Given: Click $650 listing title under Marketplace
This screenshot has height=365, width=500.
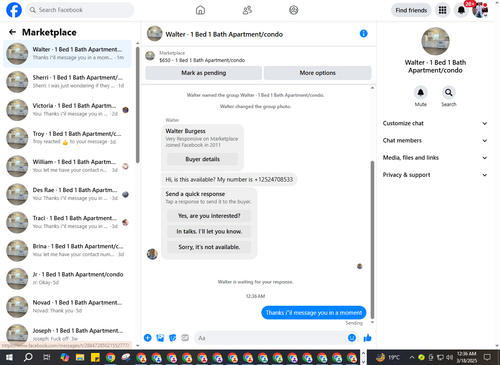Looking at the screenshot, I should pyautogui.click(x=202, y=60).
